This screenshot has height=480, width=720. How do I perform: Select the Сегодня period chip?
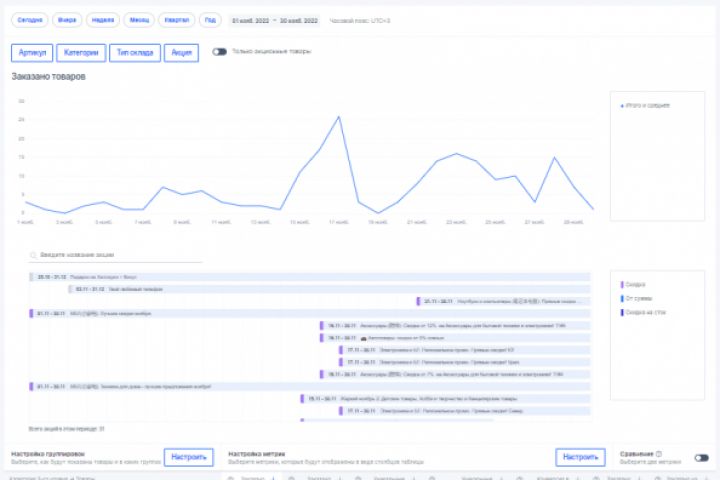[x=29, y=20]
